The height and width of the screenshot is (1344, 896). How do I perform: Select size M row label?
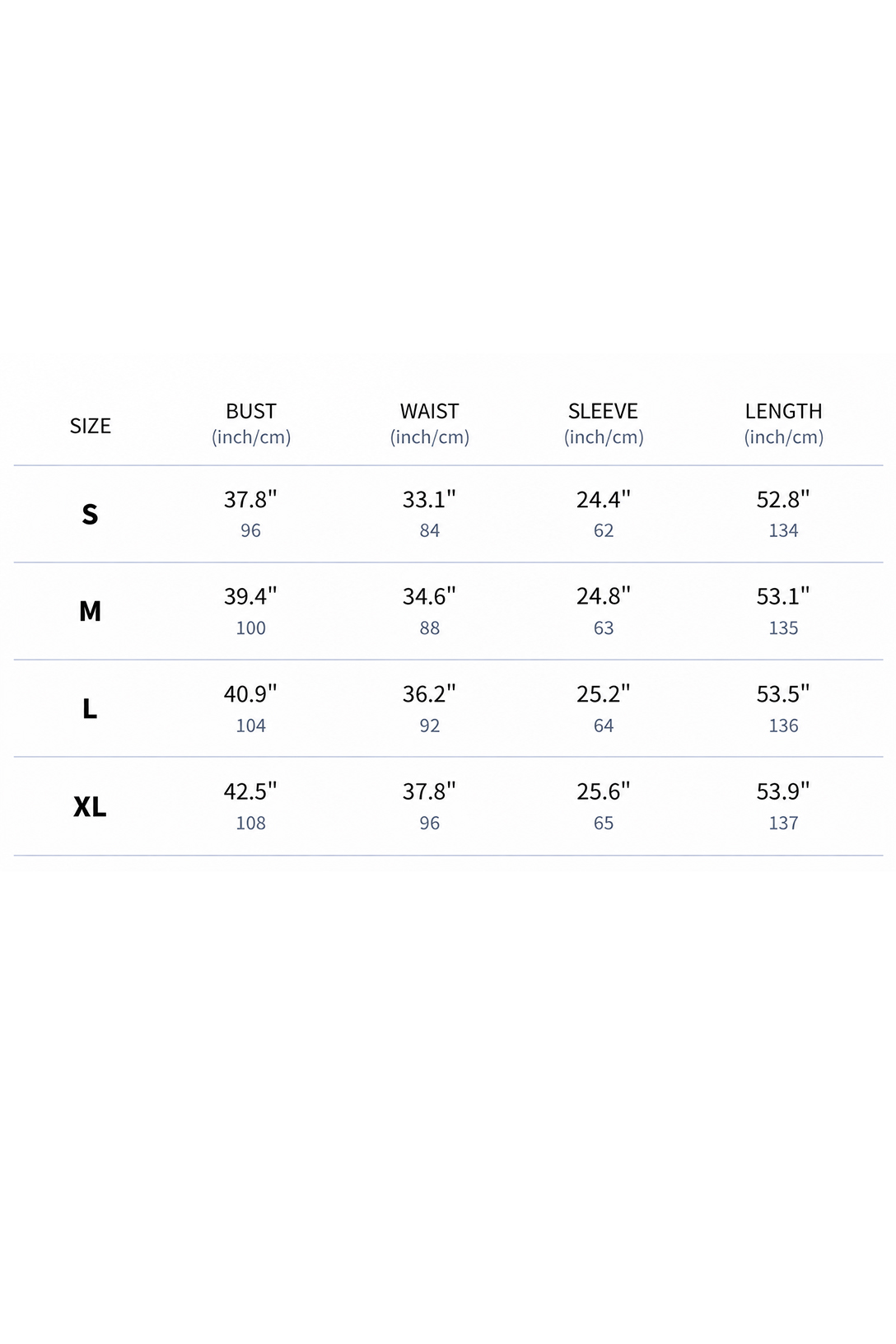click(90, 611)
